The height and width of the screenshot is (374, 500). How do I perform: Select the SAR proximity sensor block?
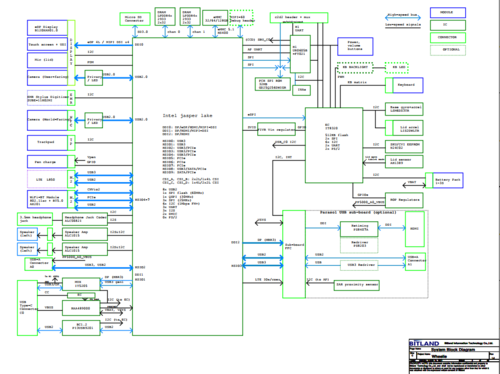356,285
